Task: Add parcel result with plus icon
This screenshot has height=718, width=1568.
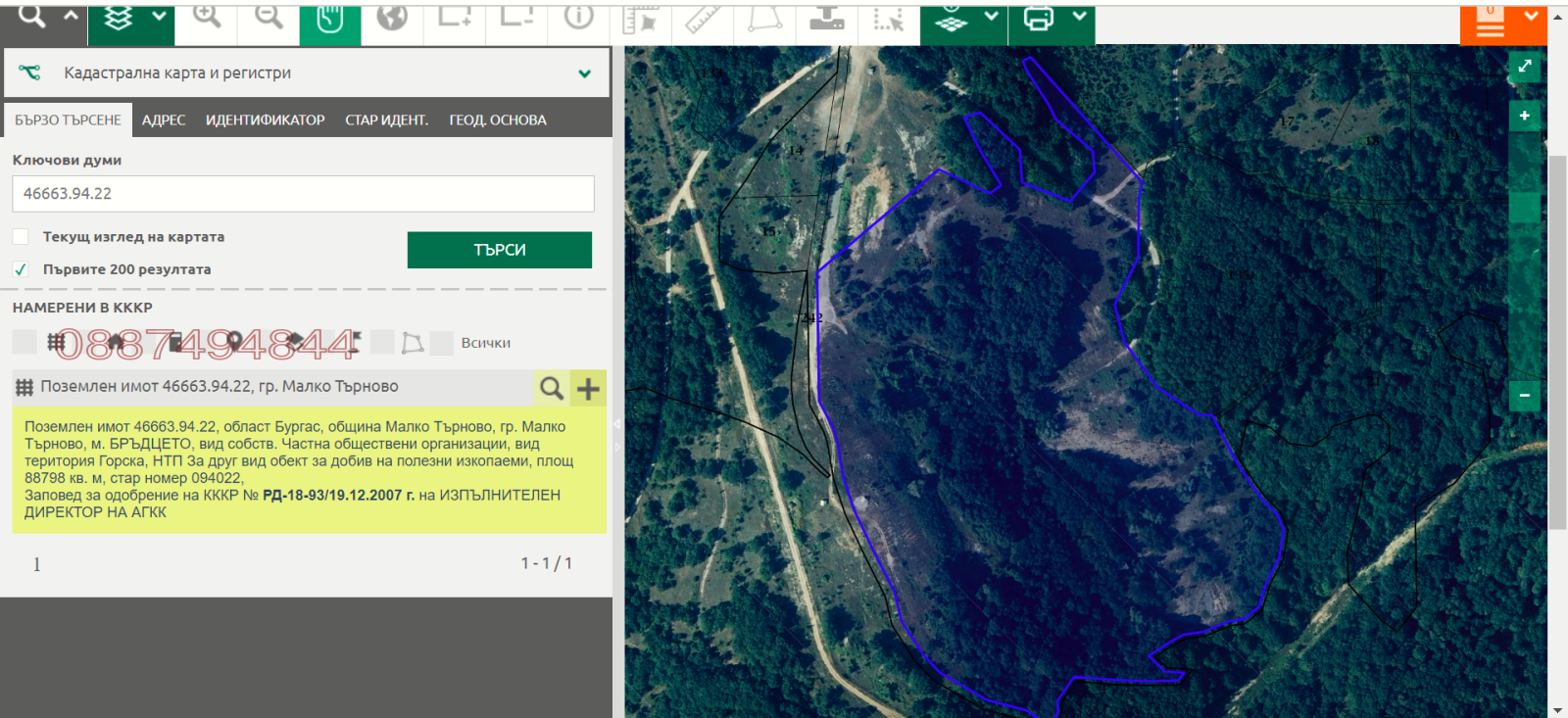Action: tap(588, 389)
